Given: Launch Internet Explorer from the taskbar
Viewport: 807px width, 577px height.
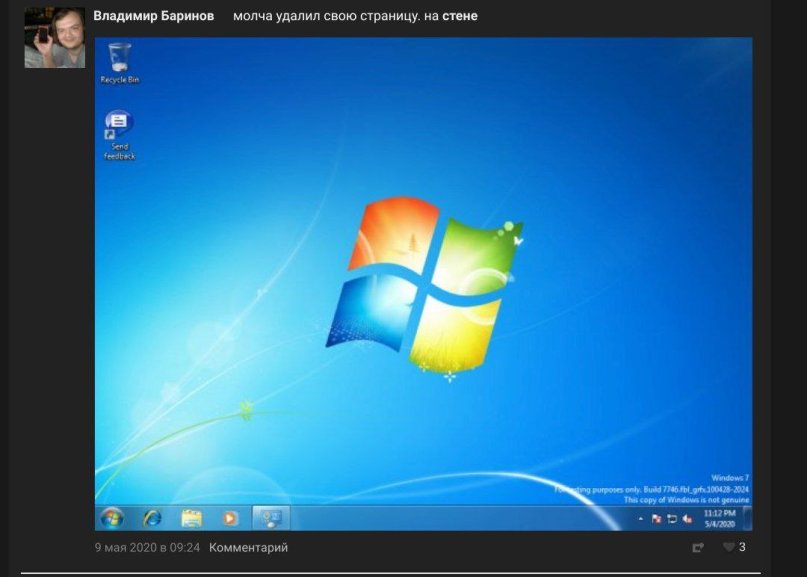Looking at the screenshot, I should tap(152, 518).
